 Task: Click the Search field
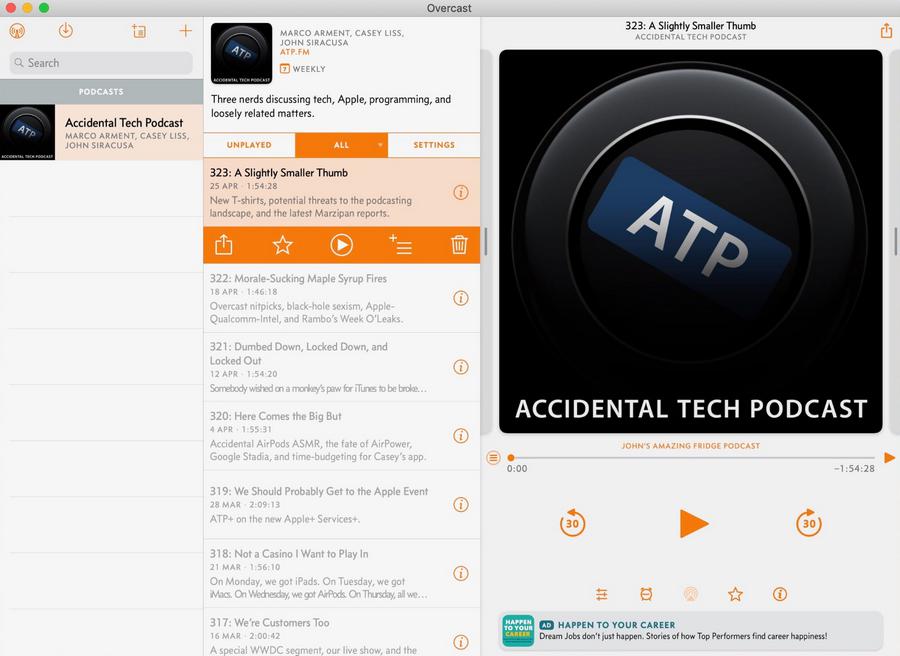click(x=101, y=63)
